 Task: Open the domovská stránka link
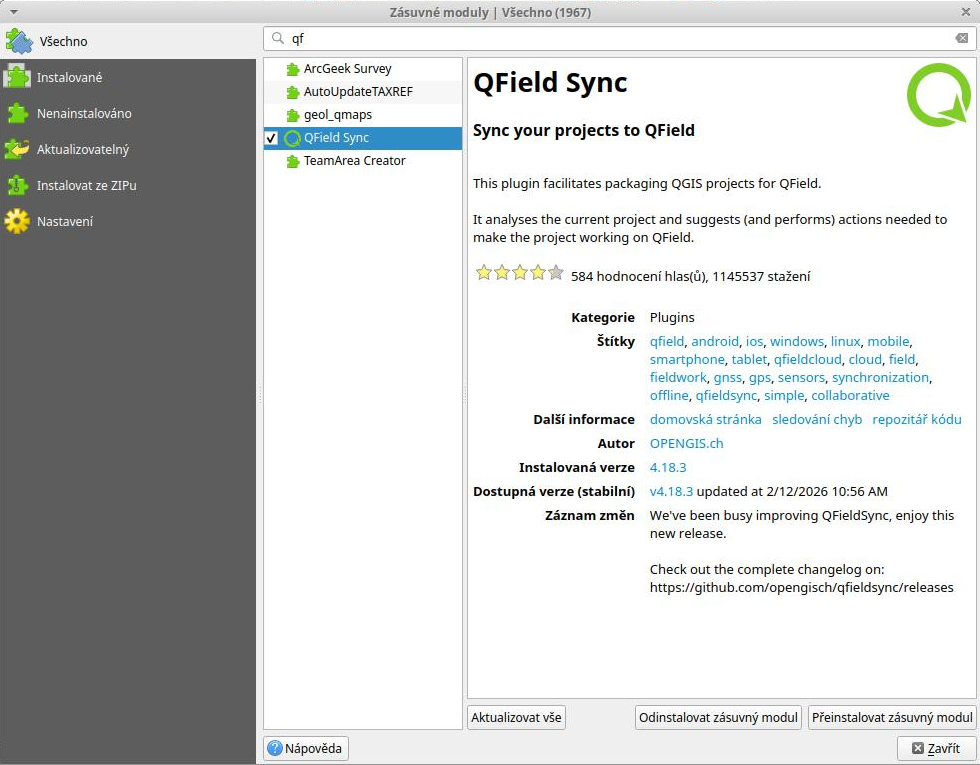tap(705, 419)
